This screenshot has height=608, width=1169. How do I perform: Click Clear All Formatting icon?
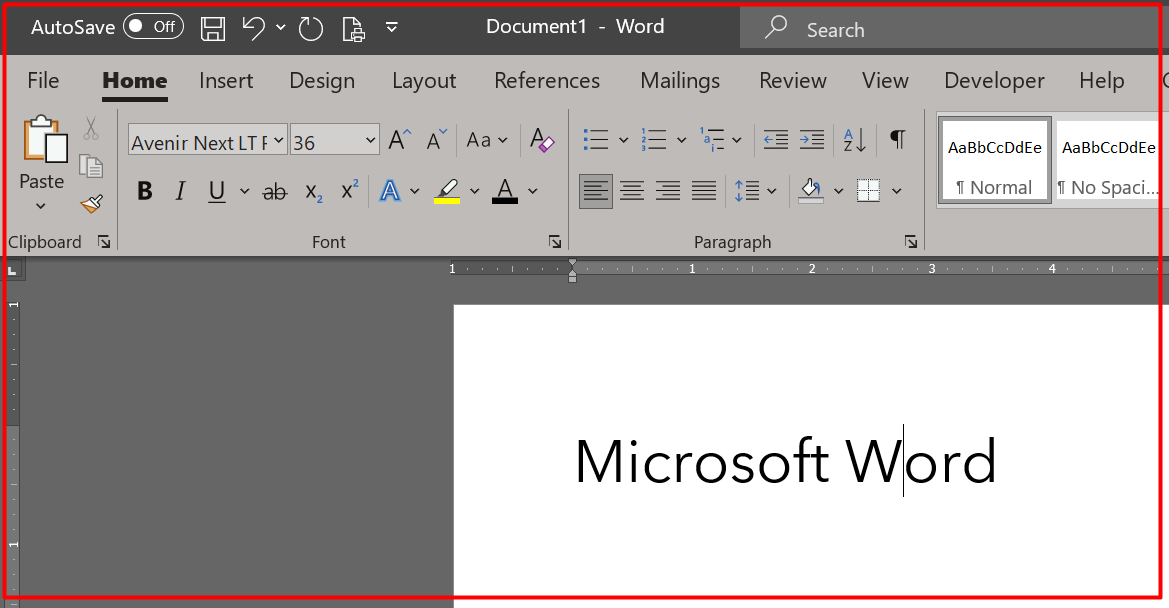542,139
